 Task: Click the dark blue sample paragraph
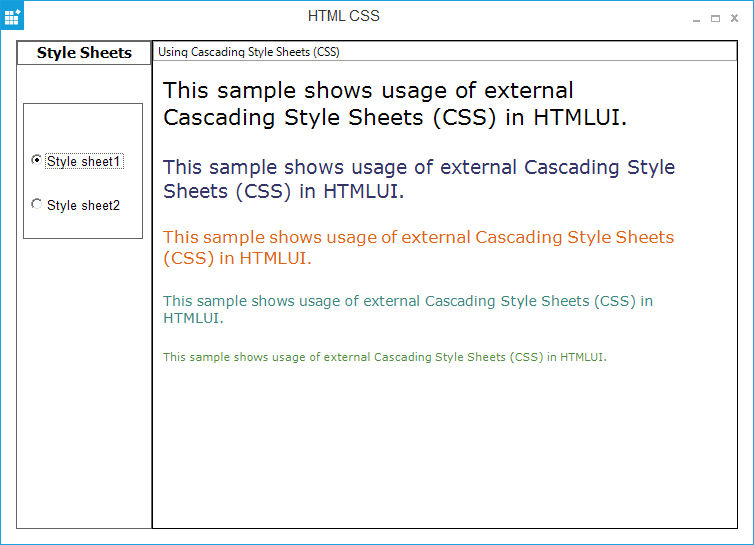tap(418, 179)
